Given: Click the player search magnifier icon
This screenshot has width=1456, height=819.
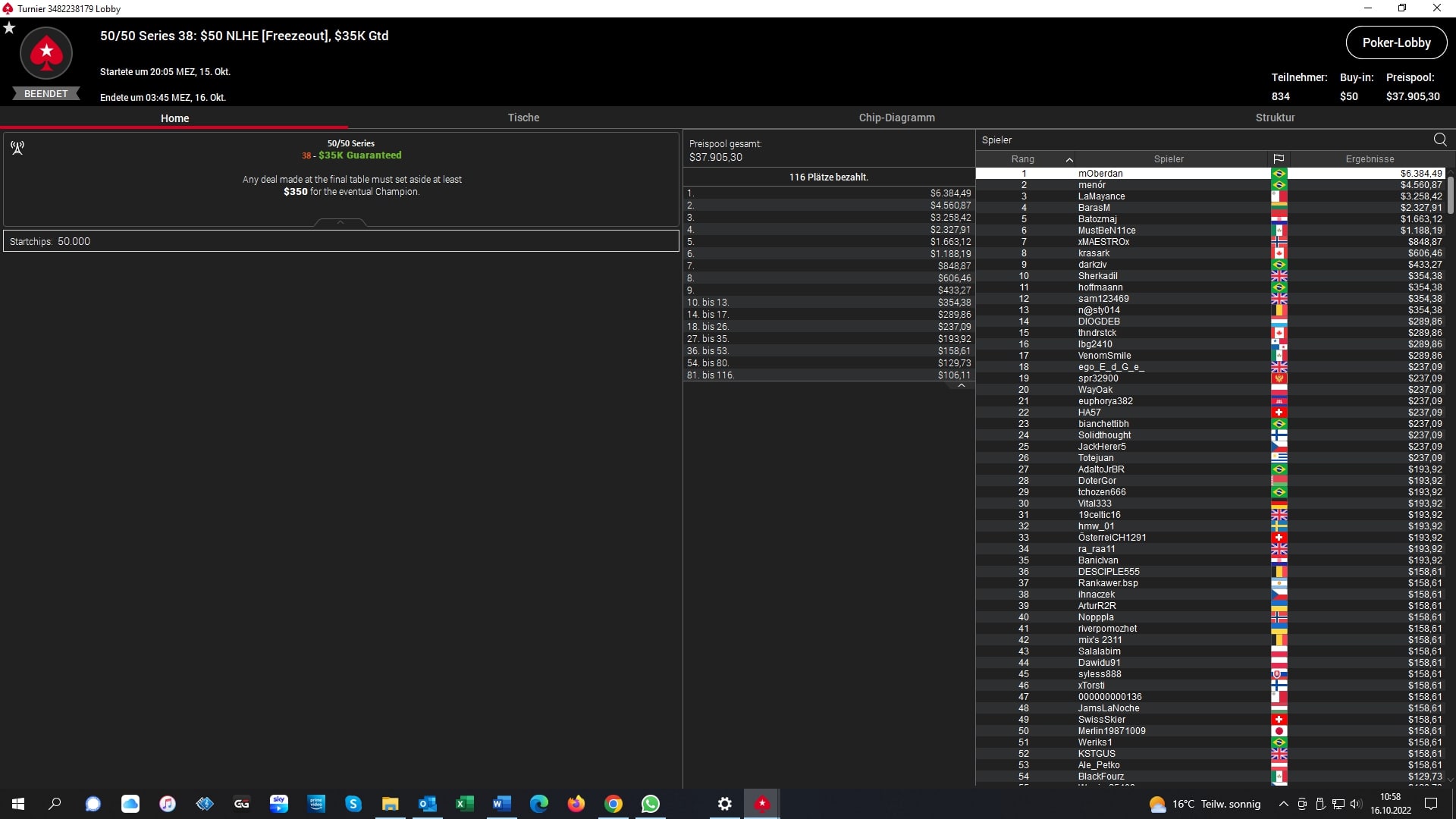Looking at the screenshot, I should pos(1439,140).
